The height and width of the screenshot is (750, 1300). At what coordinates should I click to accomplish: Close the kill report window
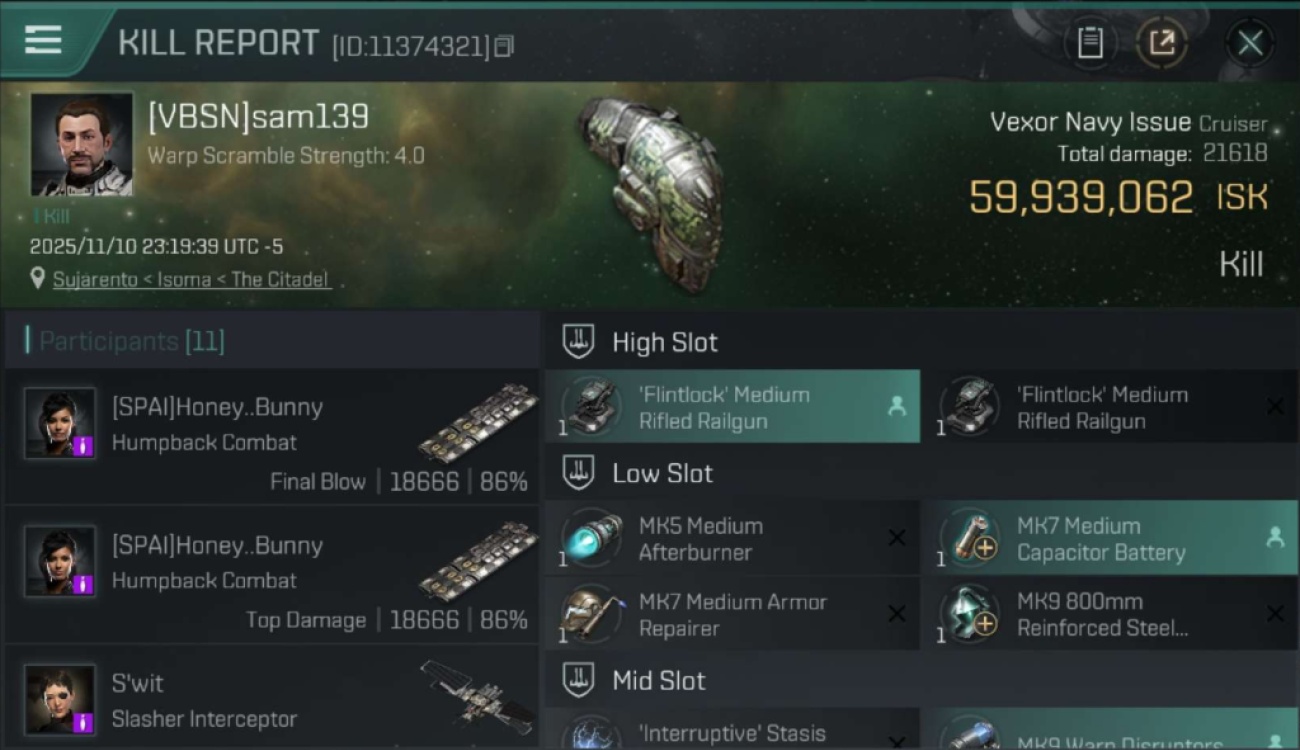click(1249, 42)
